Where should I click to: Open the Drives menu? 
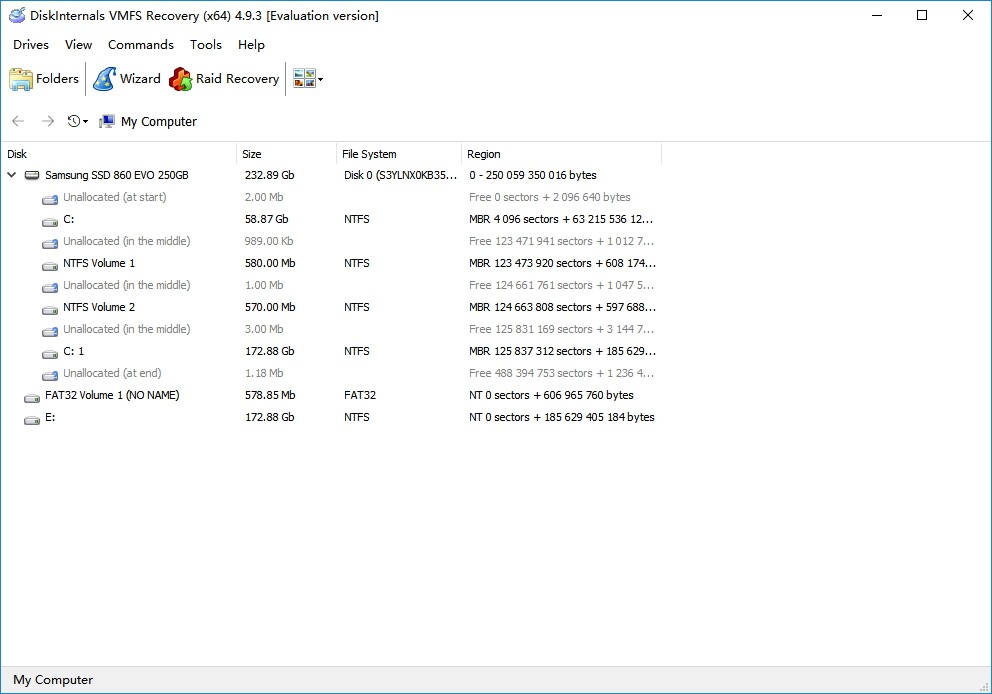[x=31, y=44]
